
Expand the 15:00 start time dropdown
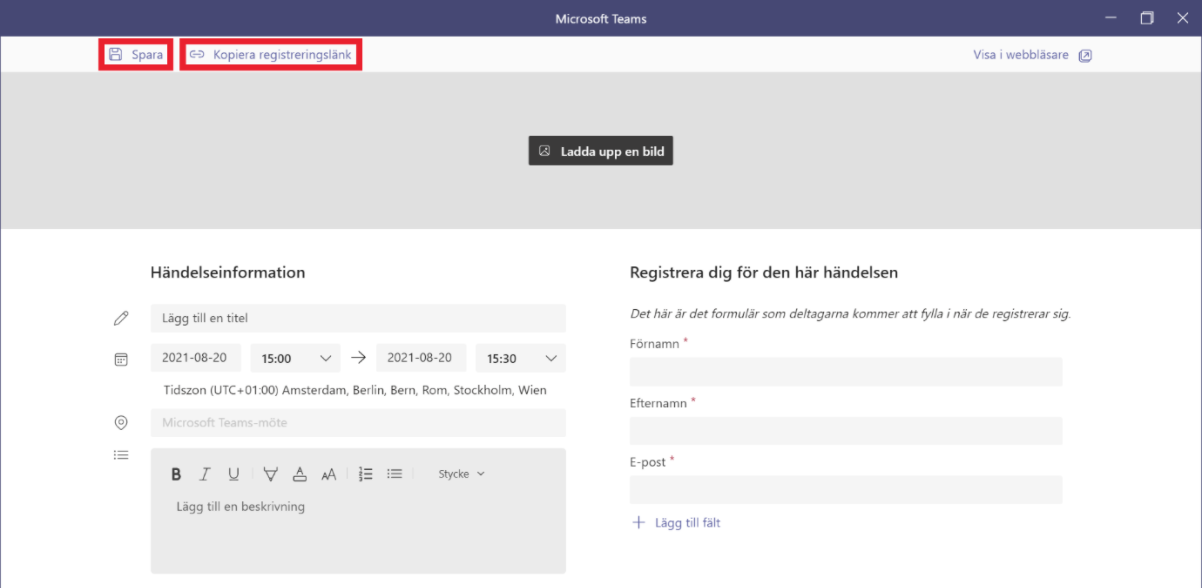(295, 358)
